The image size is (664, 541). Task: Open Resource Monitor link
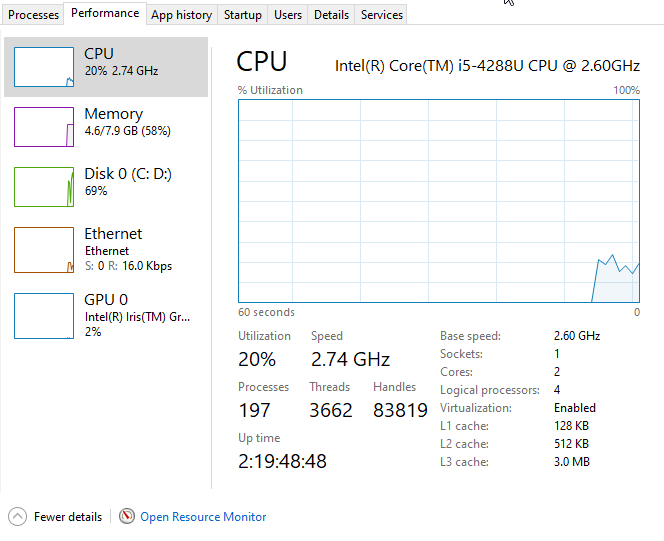pos(203,517)
